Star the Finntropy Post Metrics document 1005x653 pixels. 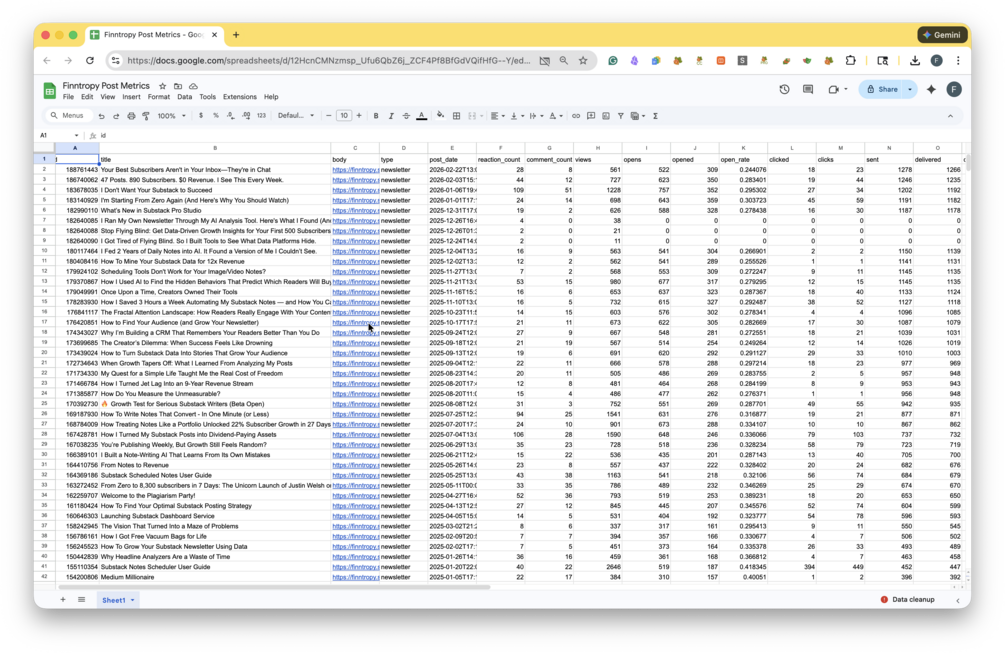[x=162, y=86]
